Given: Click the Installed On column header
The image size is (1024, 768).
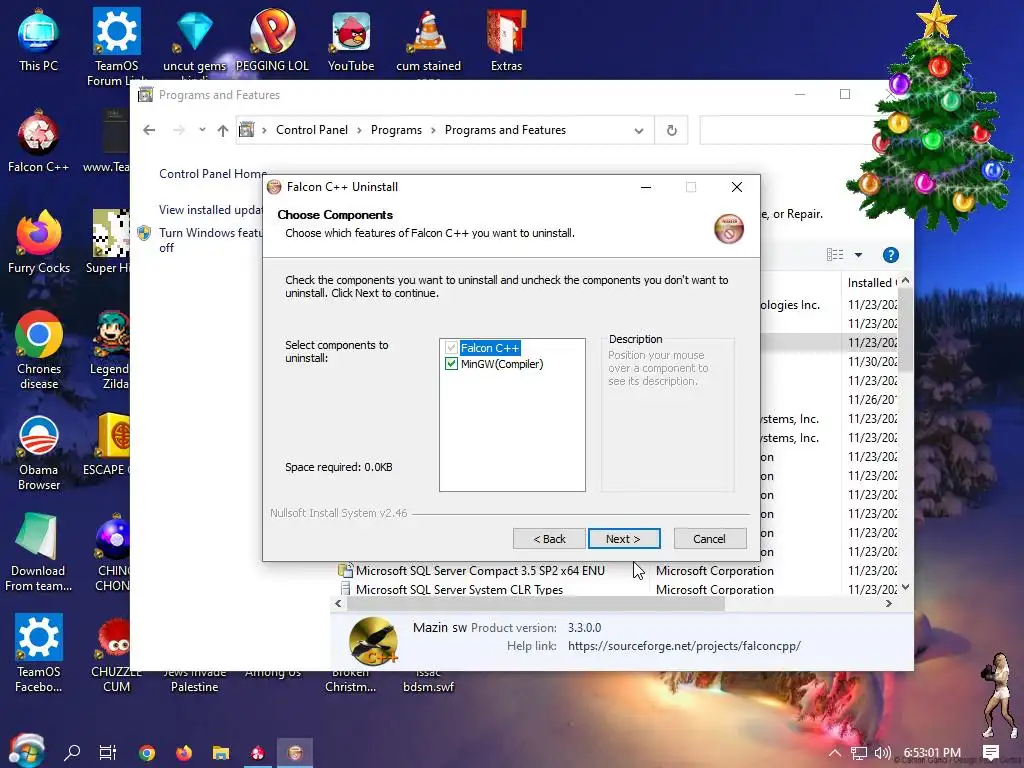Looking at the screenshot, I should (x=871, y=283).
